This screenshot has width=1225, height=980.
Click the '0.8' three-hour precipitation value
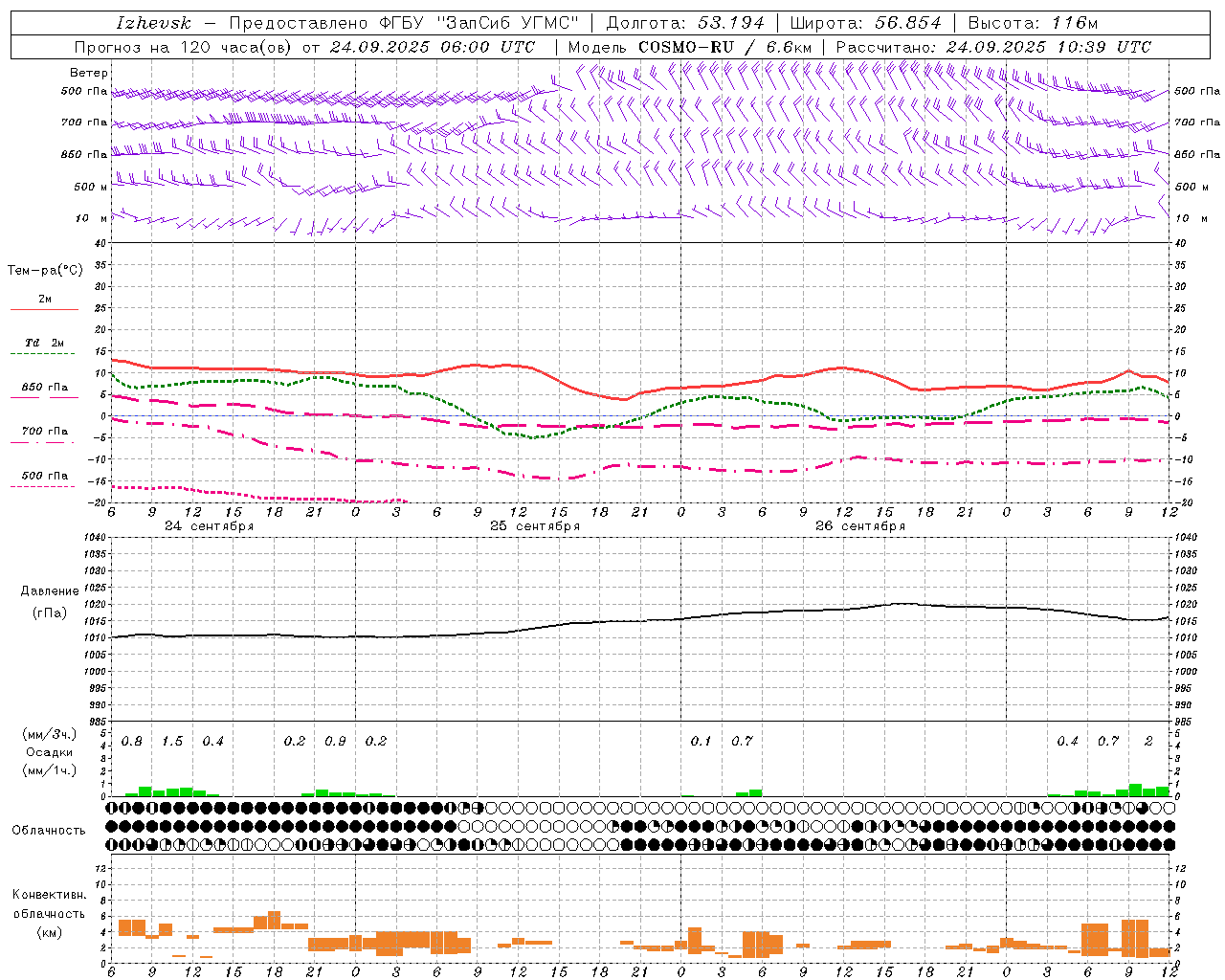(x=132, y=742)
